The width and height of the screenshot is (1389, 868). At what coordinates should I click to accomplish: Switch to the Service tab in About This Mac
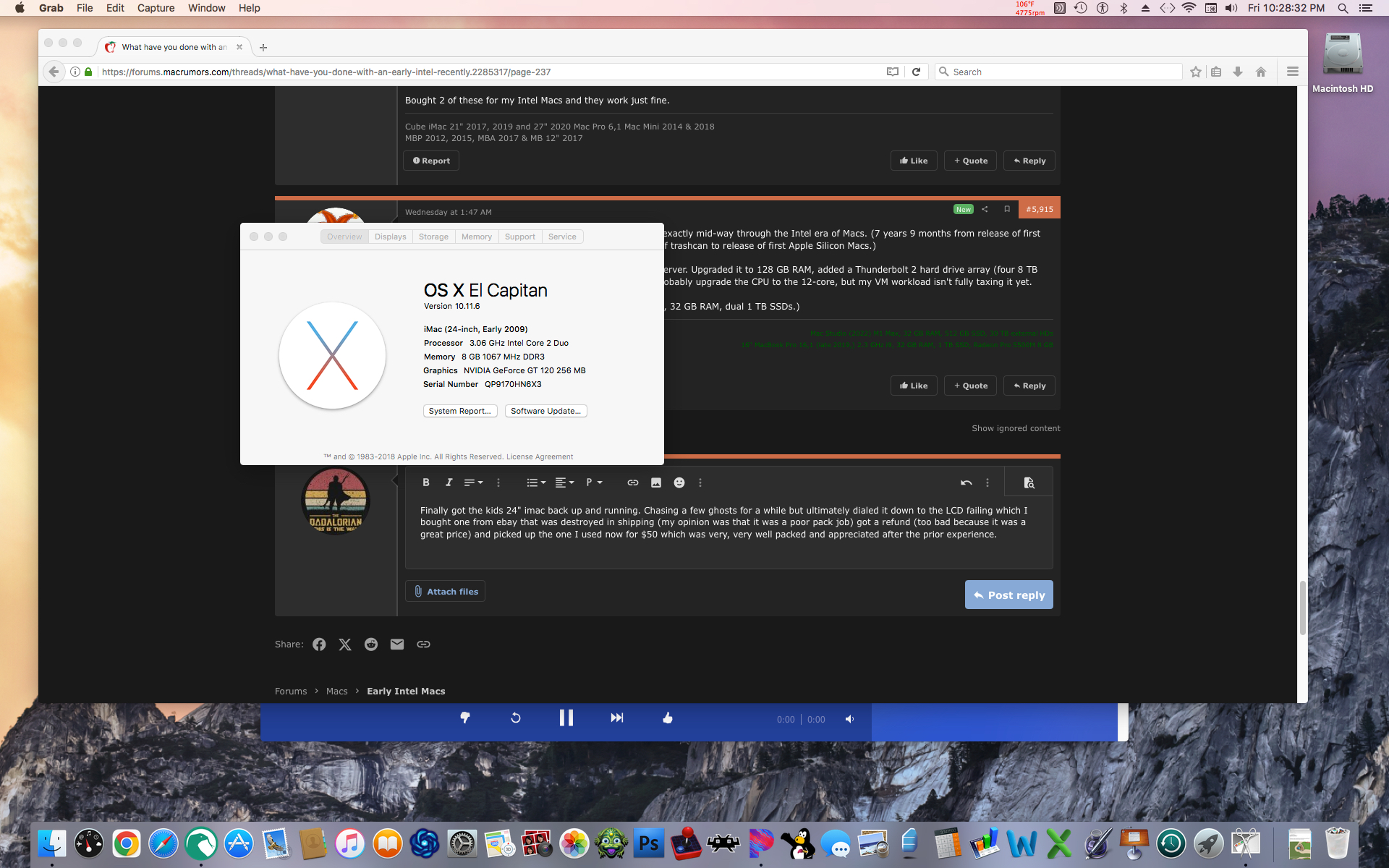coord(562,237)
